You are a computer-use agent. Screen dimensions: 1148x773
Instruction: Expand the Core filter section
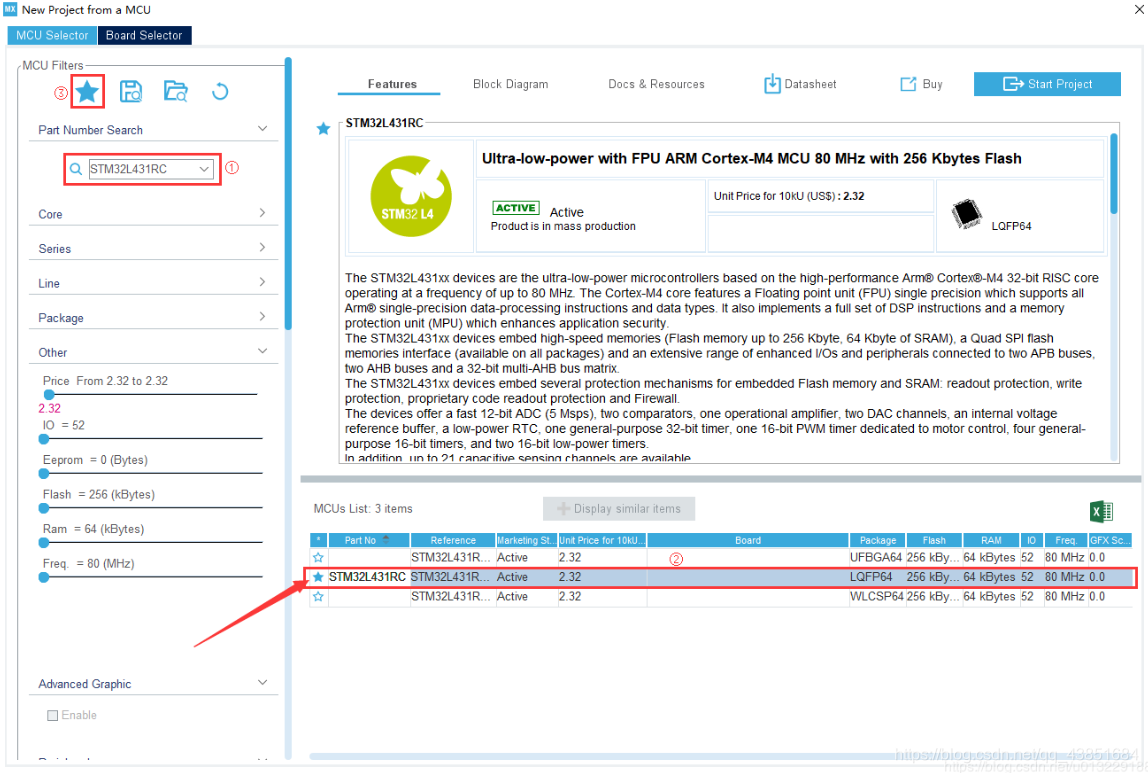262,213
